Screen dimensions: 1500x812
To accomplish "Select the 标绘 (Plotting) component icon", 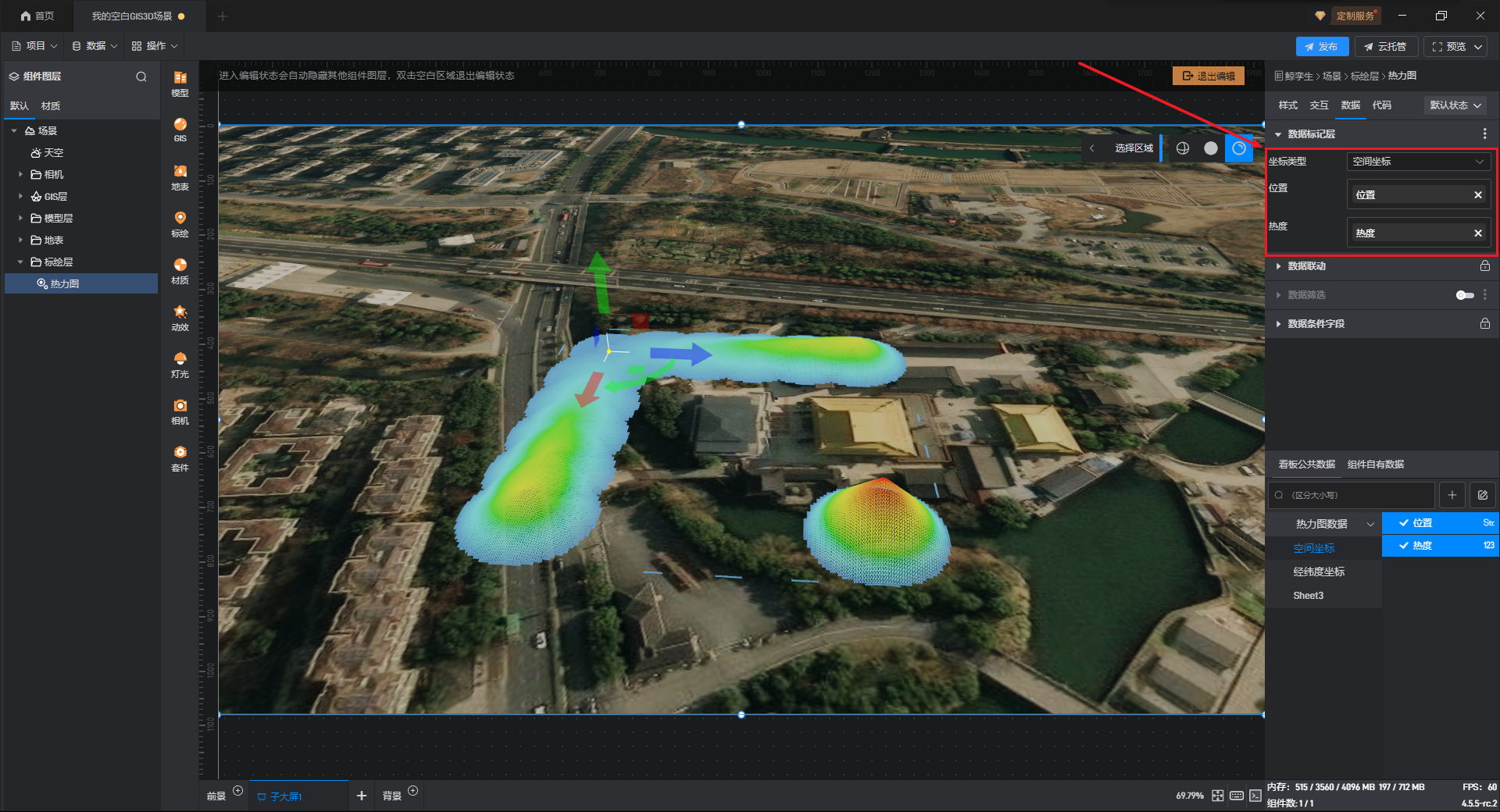I will 180,223.
